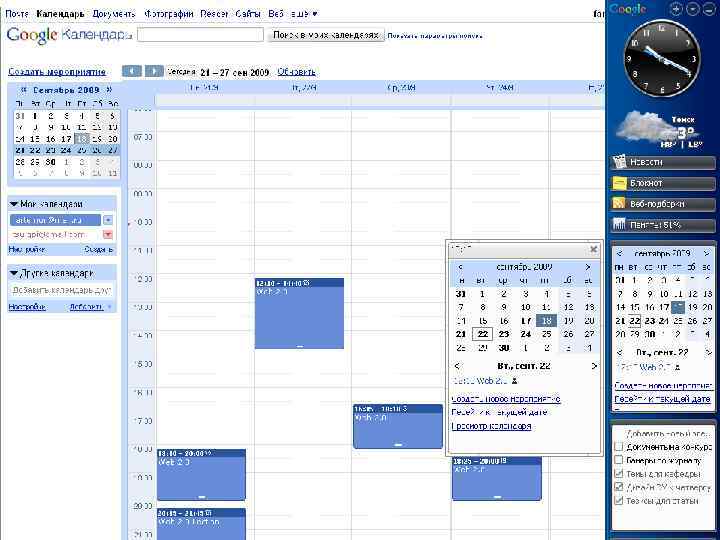Image resolution: width=720 pixels, height=540 pixels.
Task: Collapse the Мои календари section
Action: (x=14, y=204)
